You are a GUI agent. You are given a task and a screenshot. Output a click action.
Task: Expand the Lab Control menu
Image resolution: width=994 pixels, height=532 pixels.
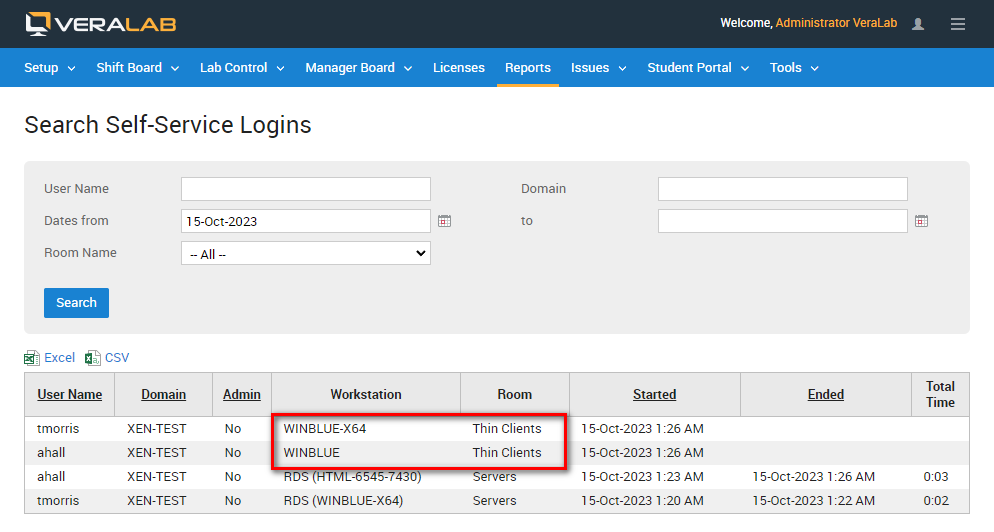pyautogui.click(x=242, y=68)
